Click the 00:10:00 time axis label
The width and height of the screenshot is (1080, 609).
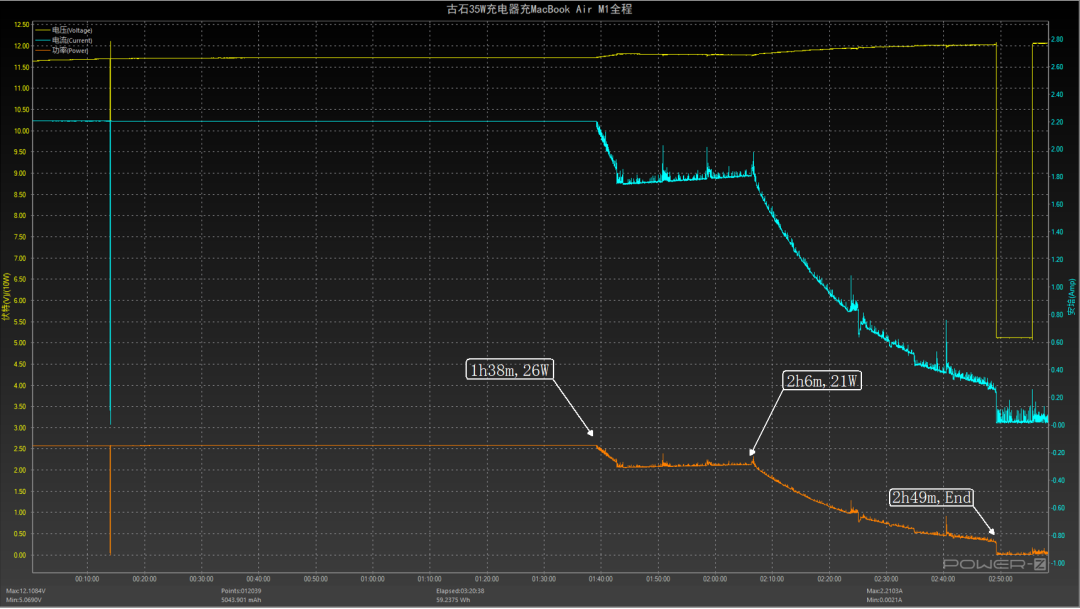point(87,579)
